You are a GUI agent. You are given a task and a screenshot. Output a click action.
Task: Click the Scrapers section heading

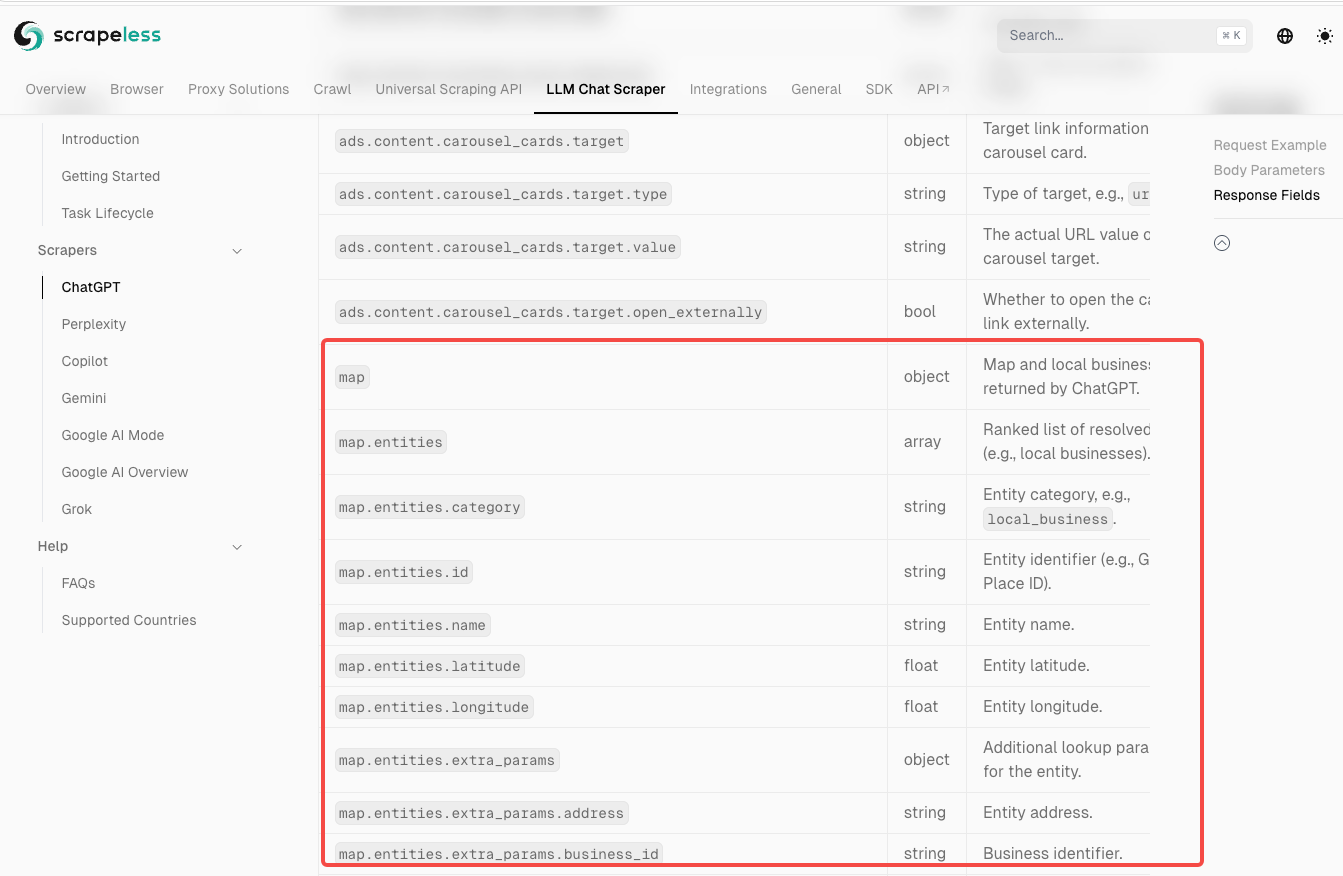pos(67,250)
